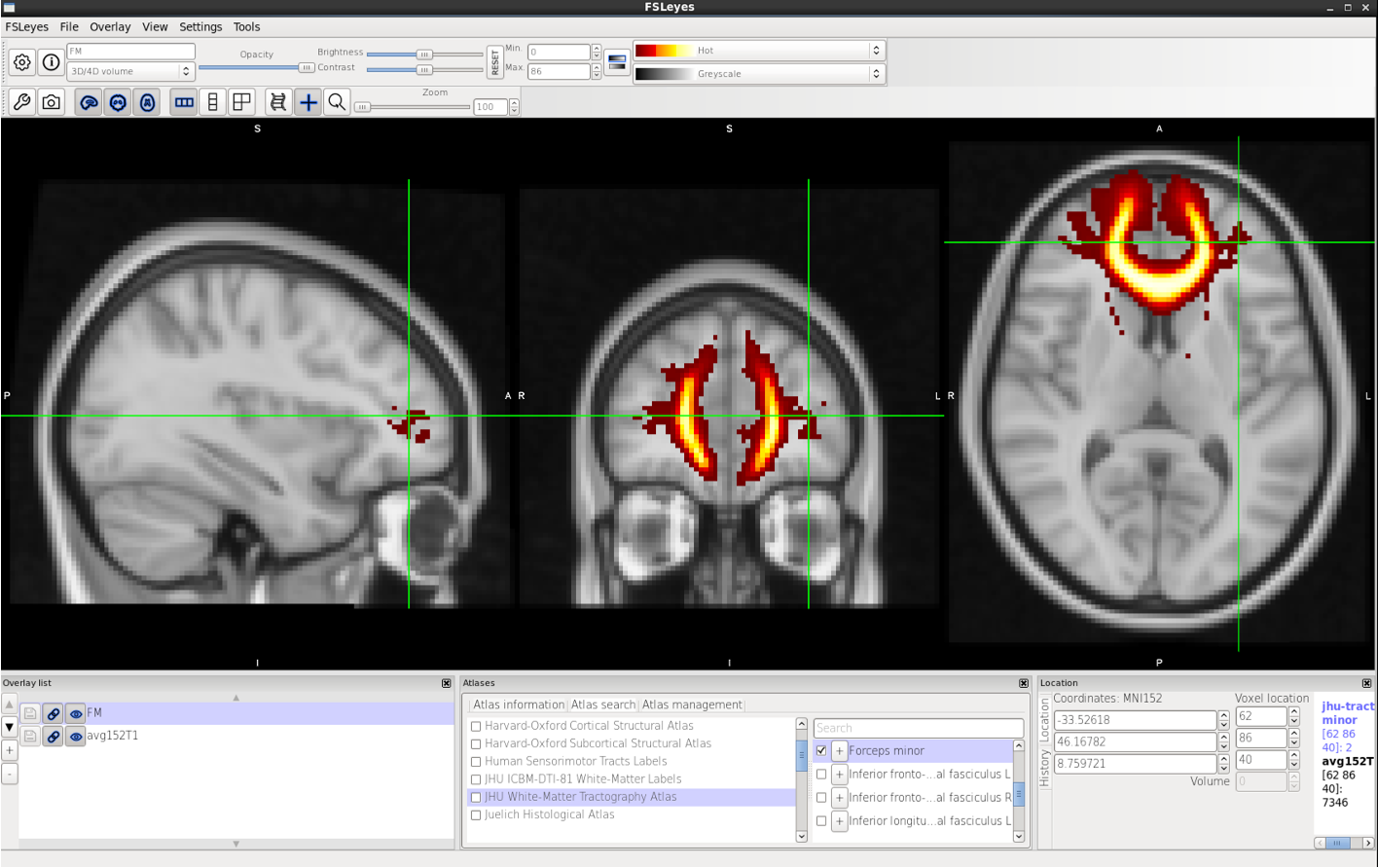Check Inferior fronto-occipital fasciculus R
This screenshot has width=1378, height=868.
tap(821, 798)
